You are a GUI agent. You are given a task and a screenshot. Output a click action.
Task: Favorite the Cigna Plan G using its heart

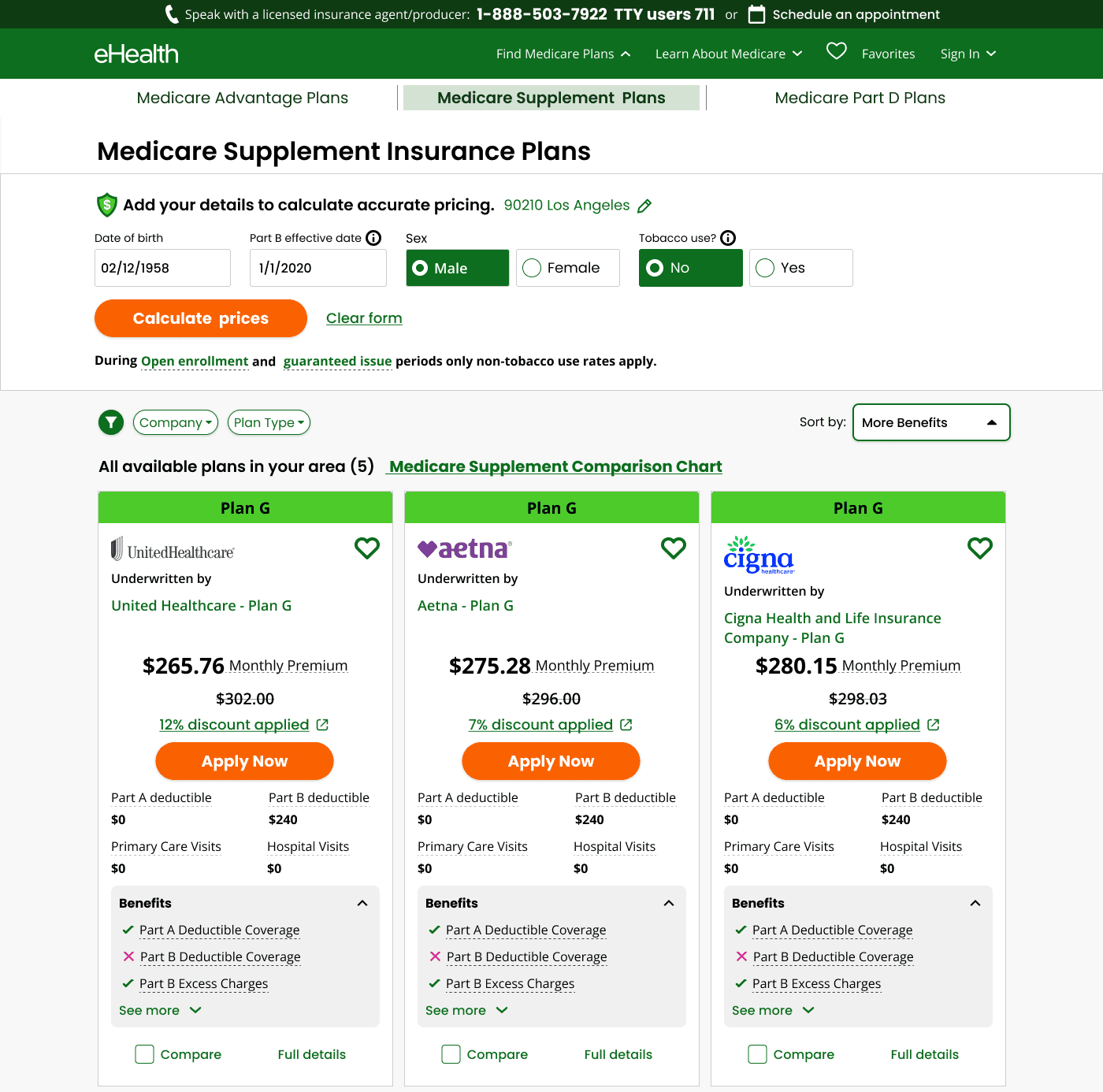[x=980, y=548]
